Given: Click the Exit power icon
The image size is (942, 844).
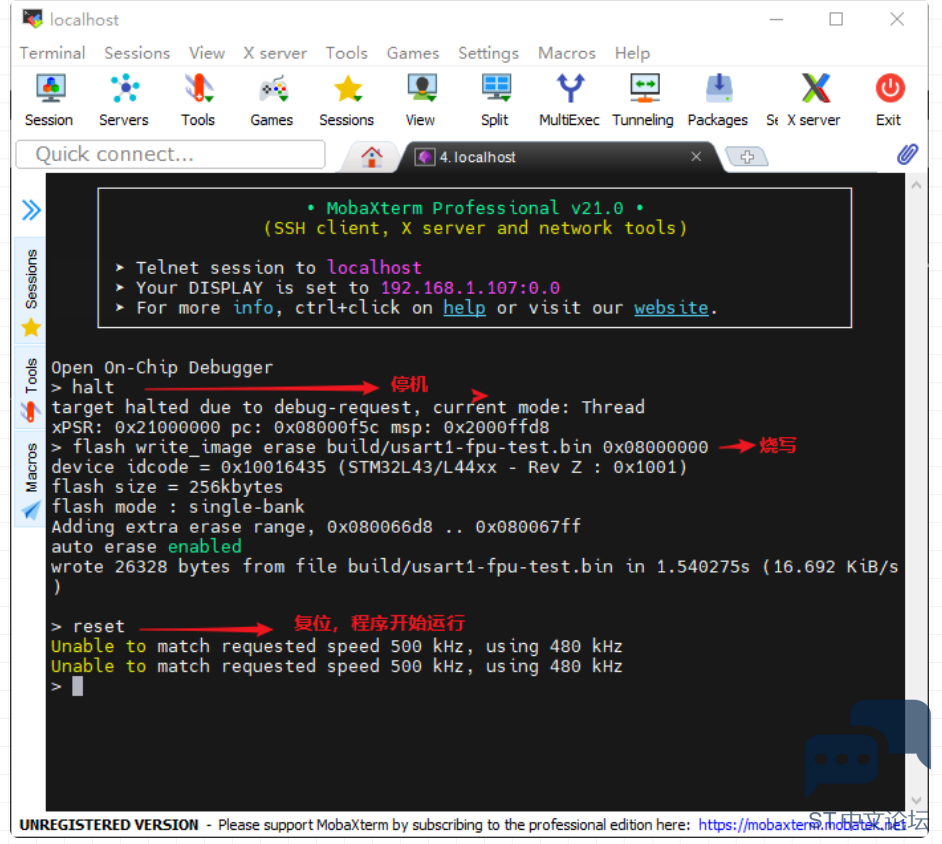Looking at the screenshot, I should click(889, 100).
